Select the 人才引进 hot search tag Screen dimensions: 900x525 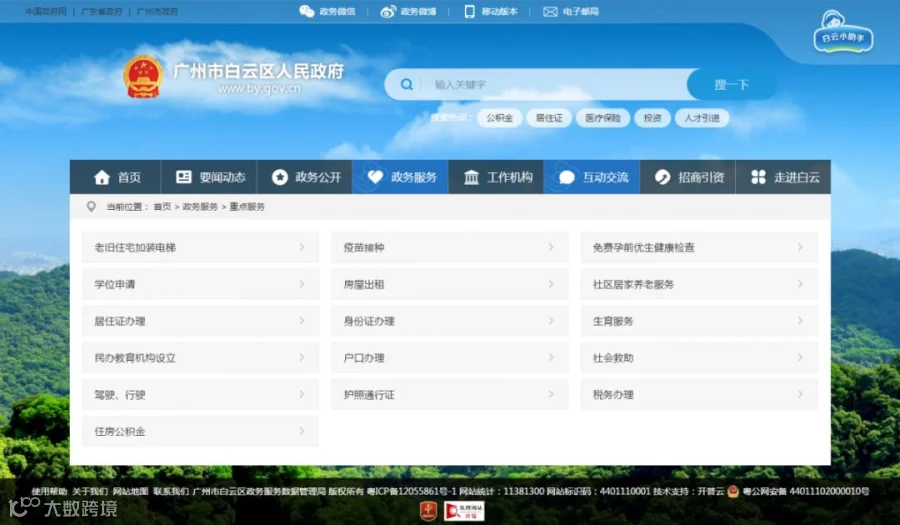701,118
